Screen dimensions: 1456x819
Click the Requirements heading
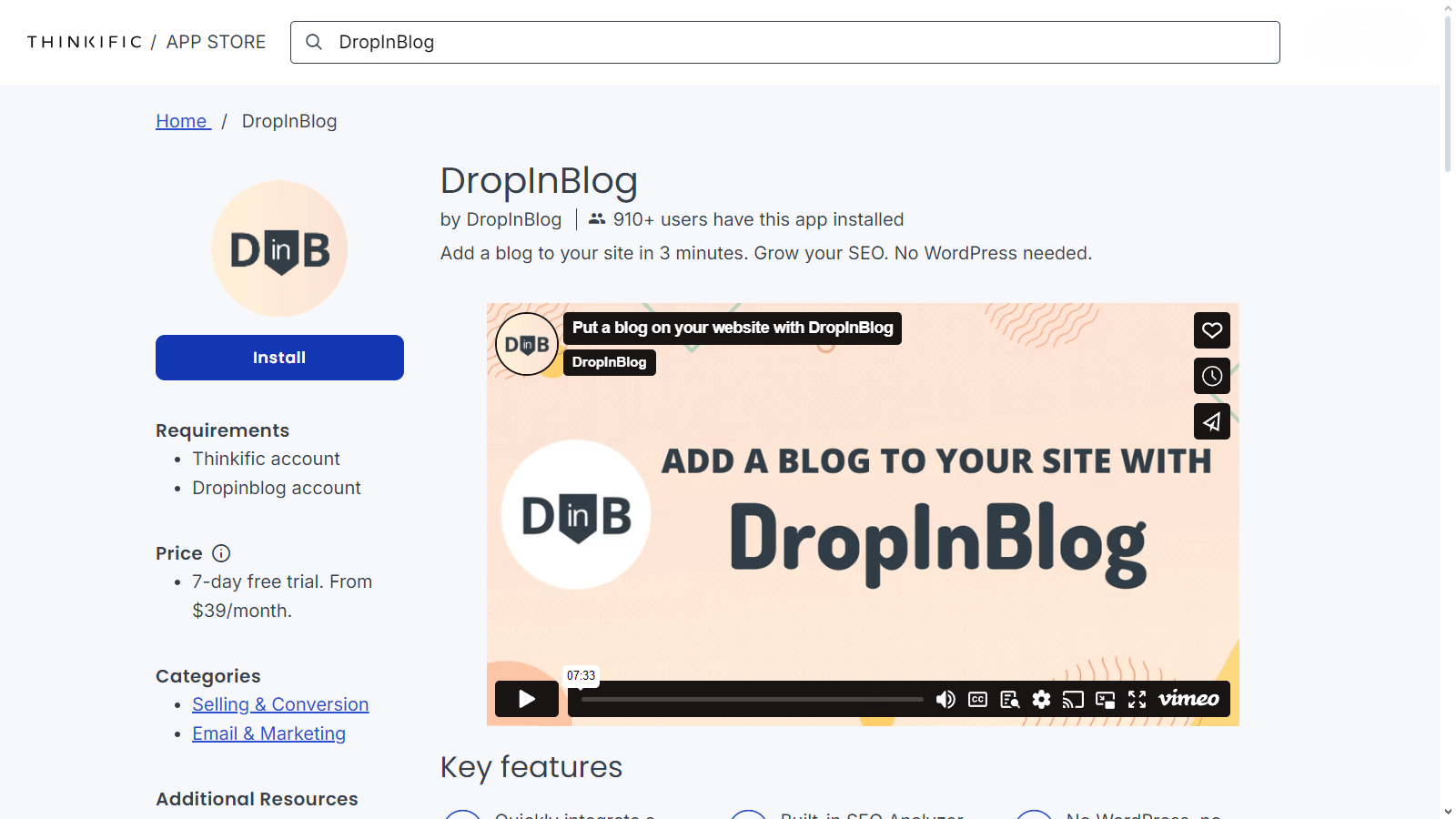[222, 430]
